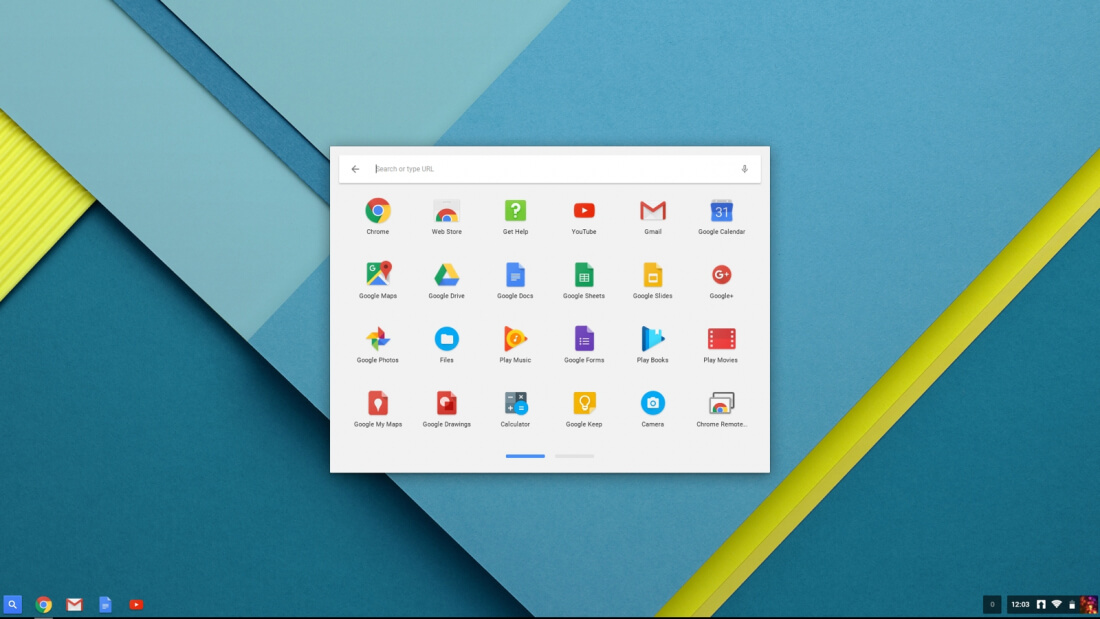Open the Camera app

(x=653, y=403)
